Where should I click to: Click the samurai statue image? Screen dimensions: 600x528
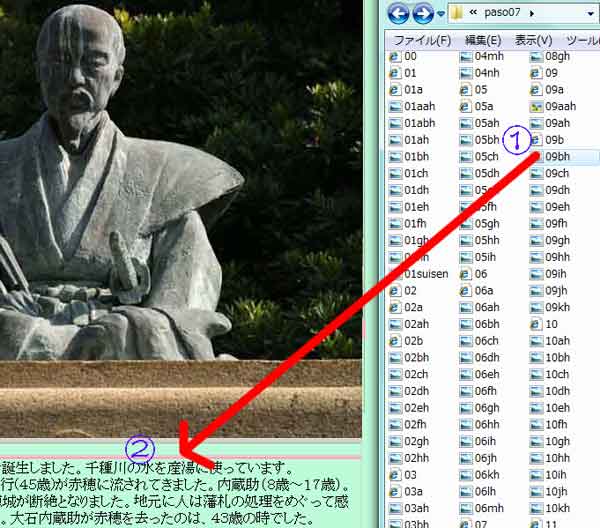130,180
